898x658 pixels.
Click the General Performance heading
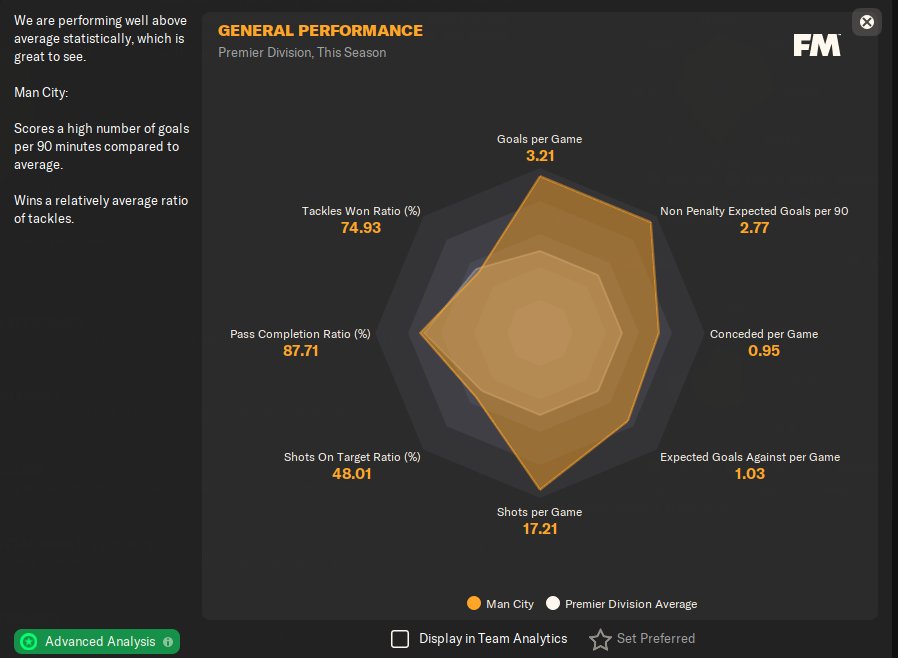[x=320, y=31]
